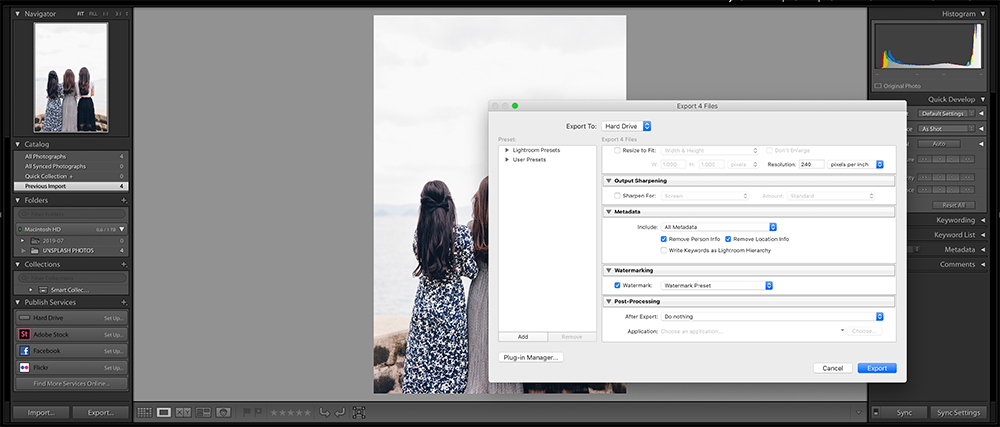Click the Adobe Stock service icon

(x=24, y=334)
